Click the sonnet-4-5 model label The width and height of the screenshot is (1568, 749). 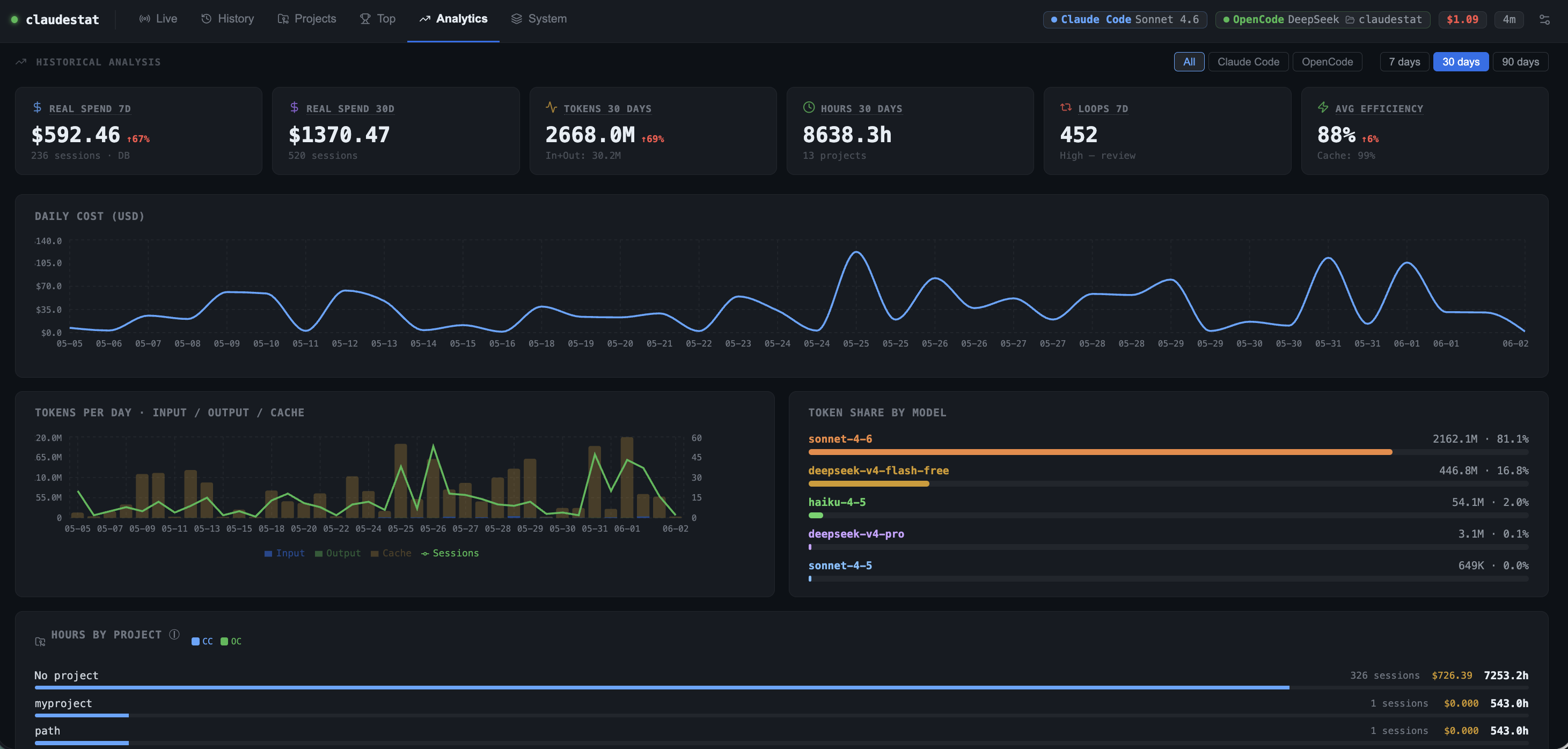tap(840, 566)
